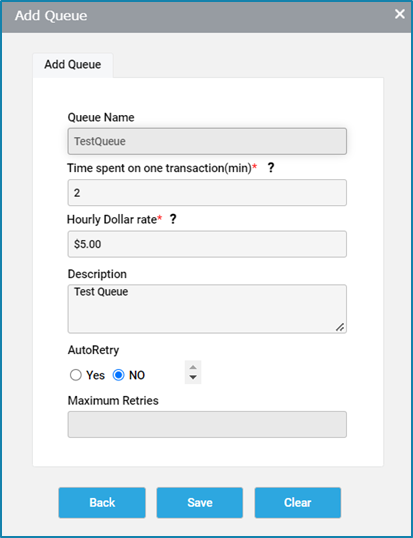Click the AutoRetry label text
Viewport: 413px width, 538px height.
pos(93,350)
